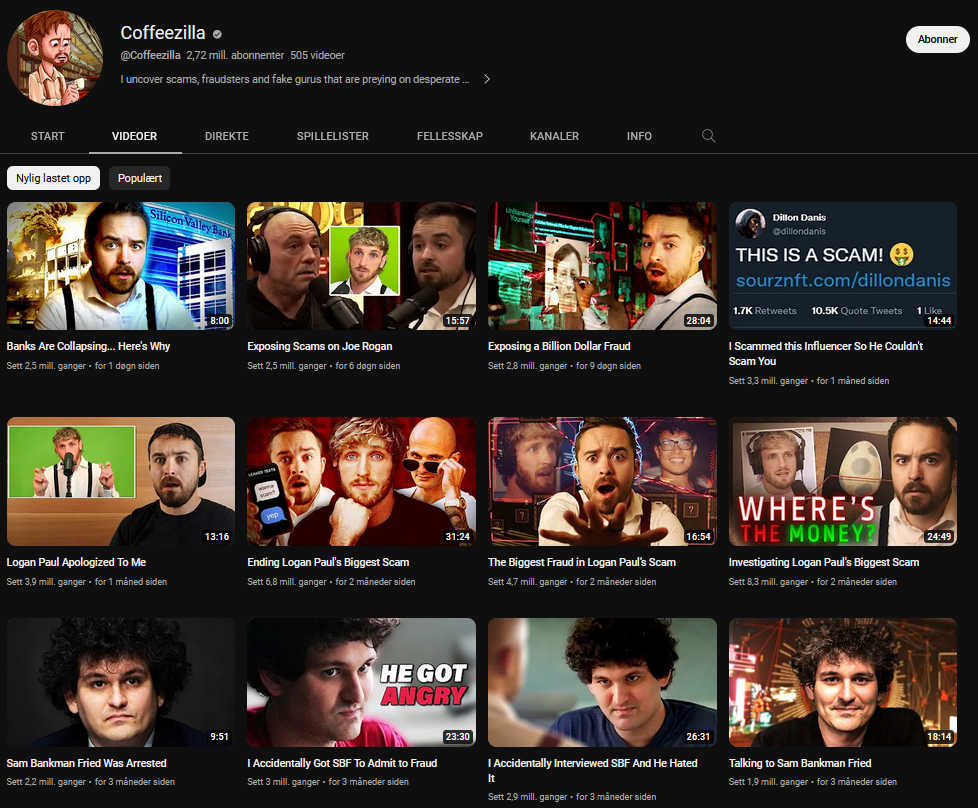Open the SPILLELISTER tab
Image resolution: width=978 pixels, height=808 pixels.
[332, 136]
